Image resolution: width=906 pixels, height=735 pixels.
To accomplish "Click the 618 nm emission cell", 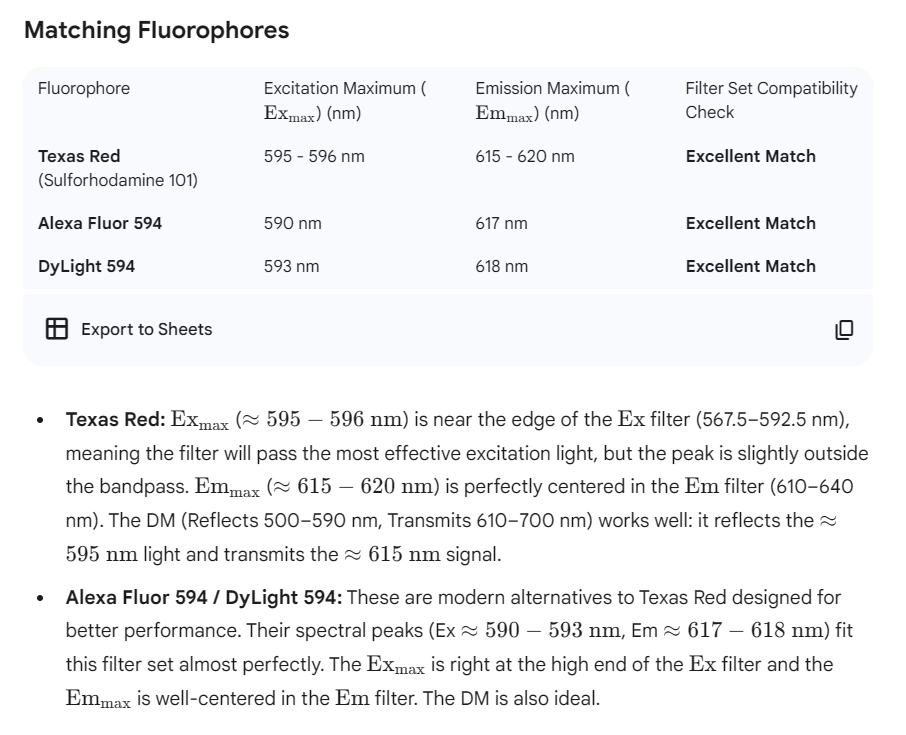I will pos(502,266).
